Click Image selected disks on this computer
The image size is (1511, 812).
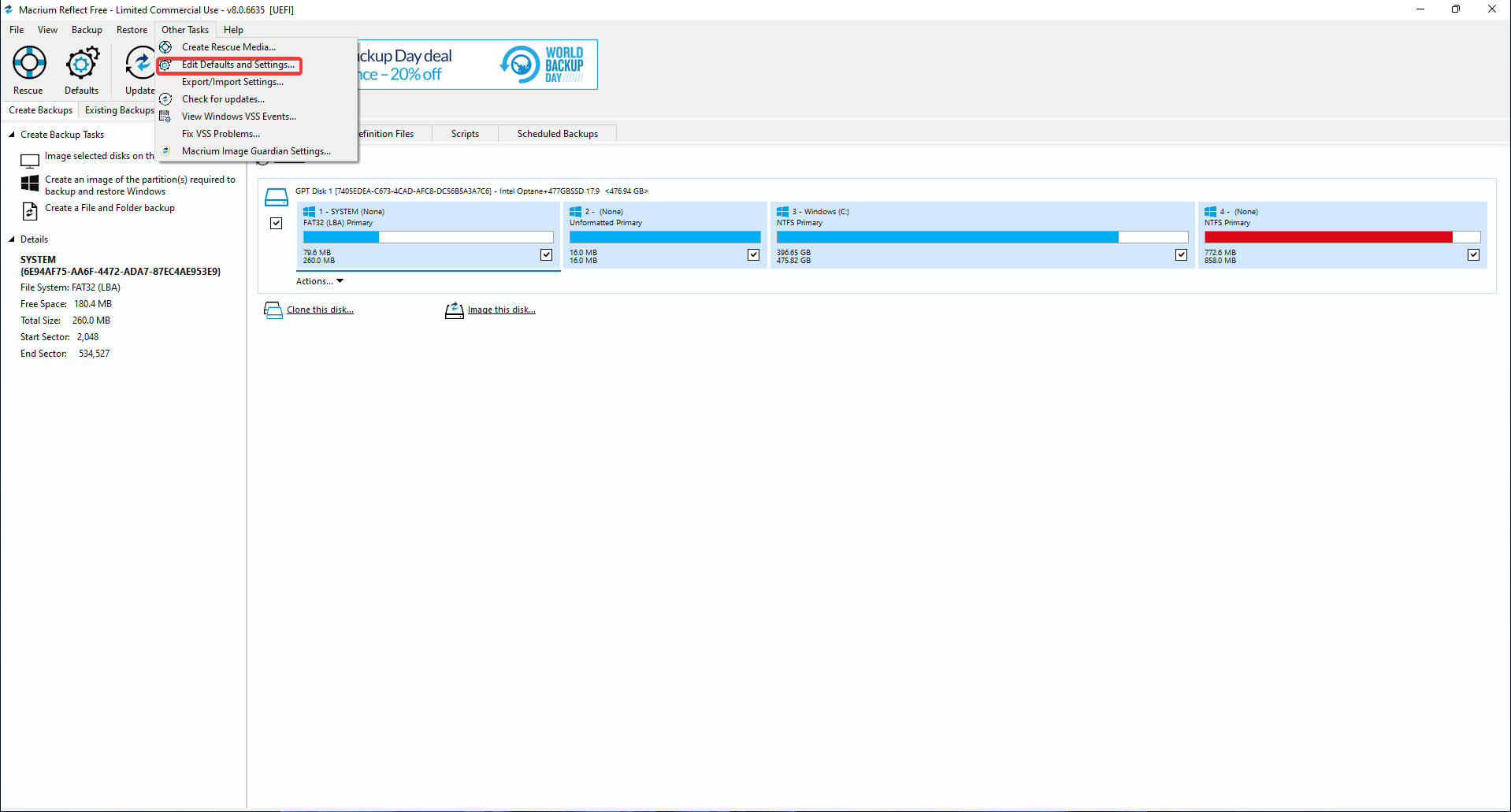(x=99, y=156)
